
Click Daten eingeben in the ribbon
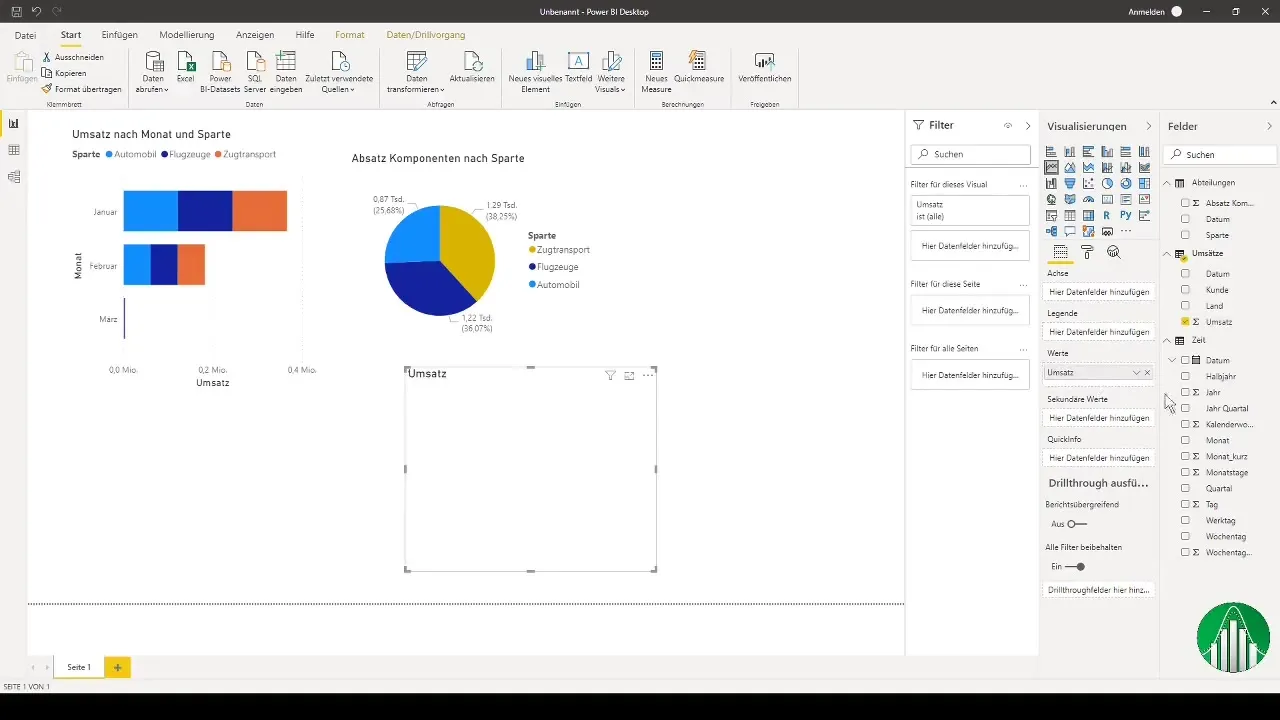click(x=286, y=70)
